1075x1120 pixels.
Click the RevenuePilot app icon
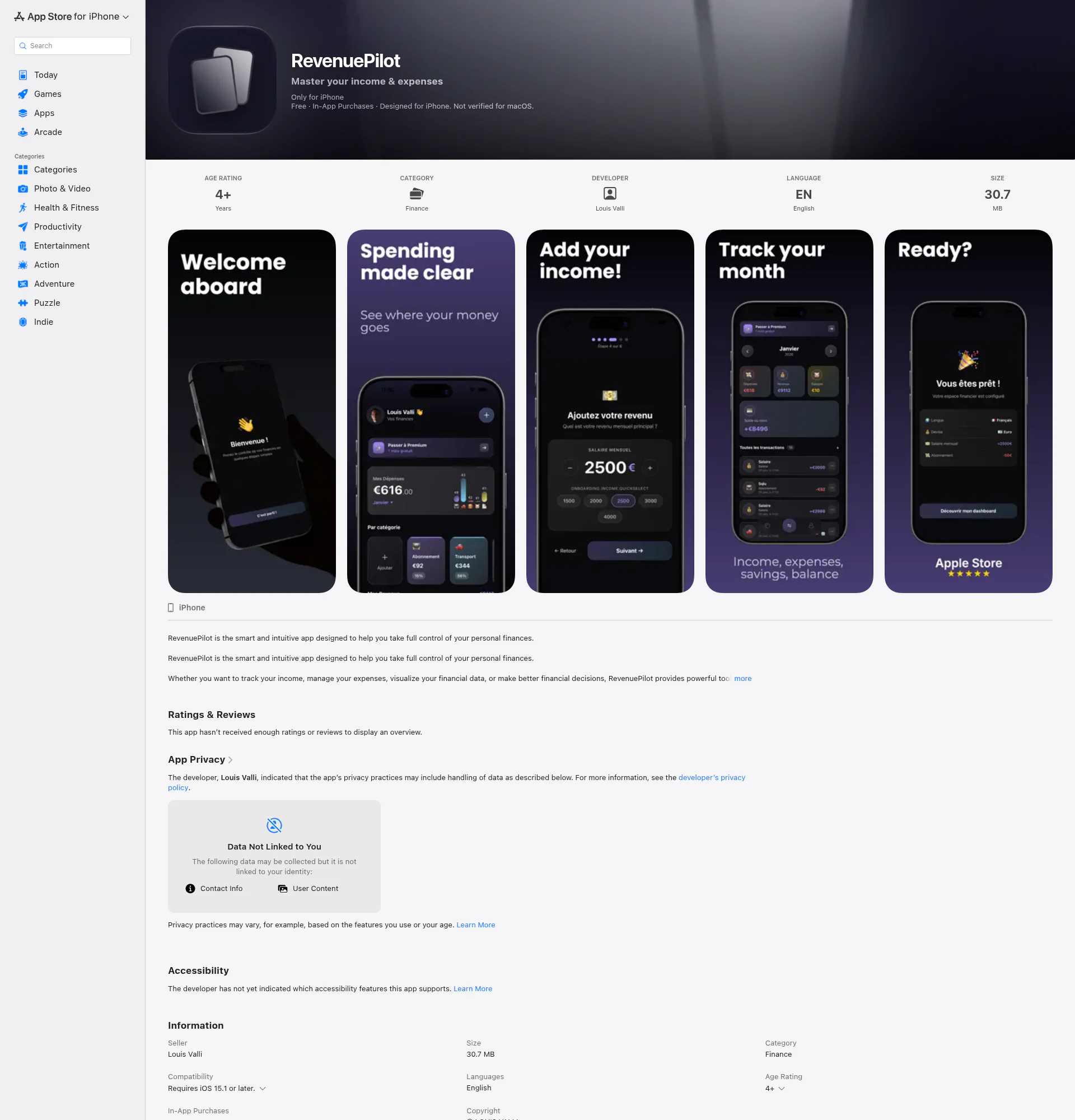(x=222, y=80)
